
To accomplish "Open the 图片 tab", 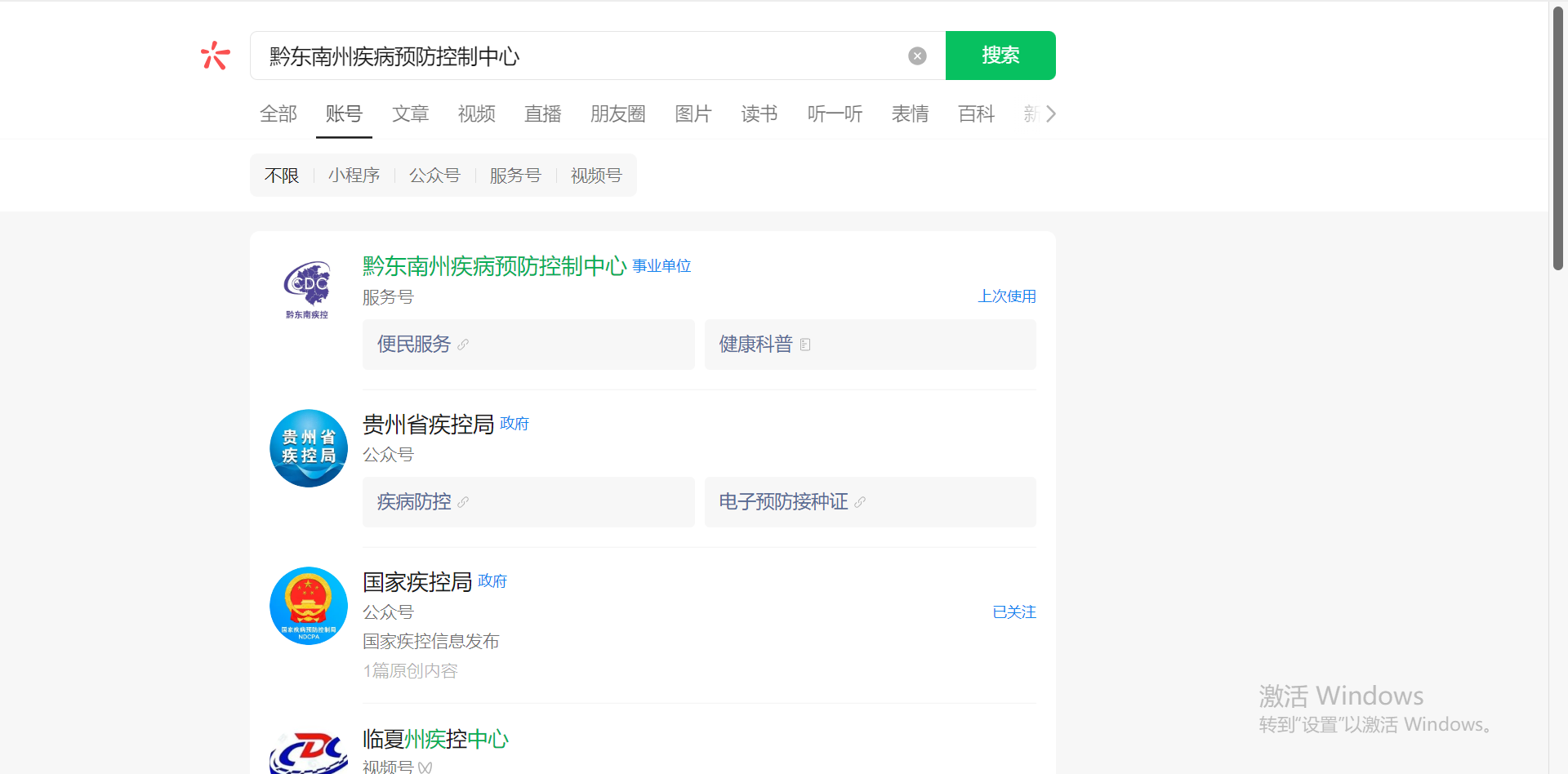I will tap(693, 113).
